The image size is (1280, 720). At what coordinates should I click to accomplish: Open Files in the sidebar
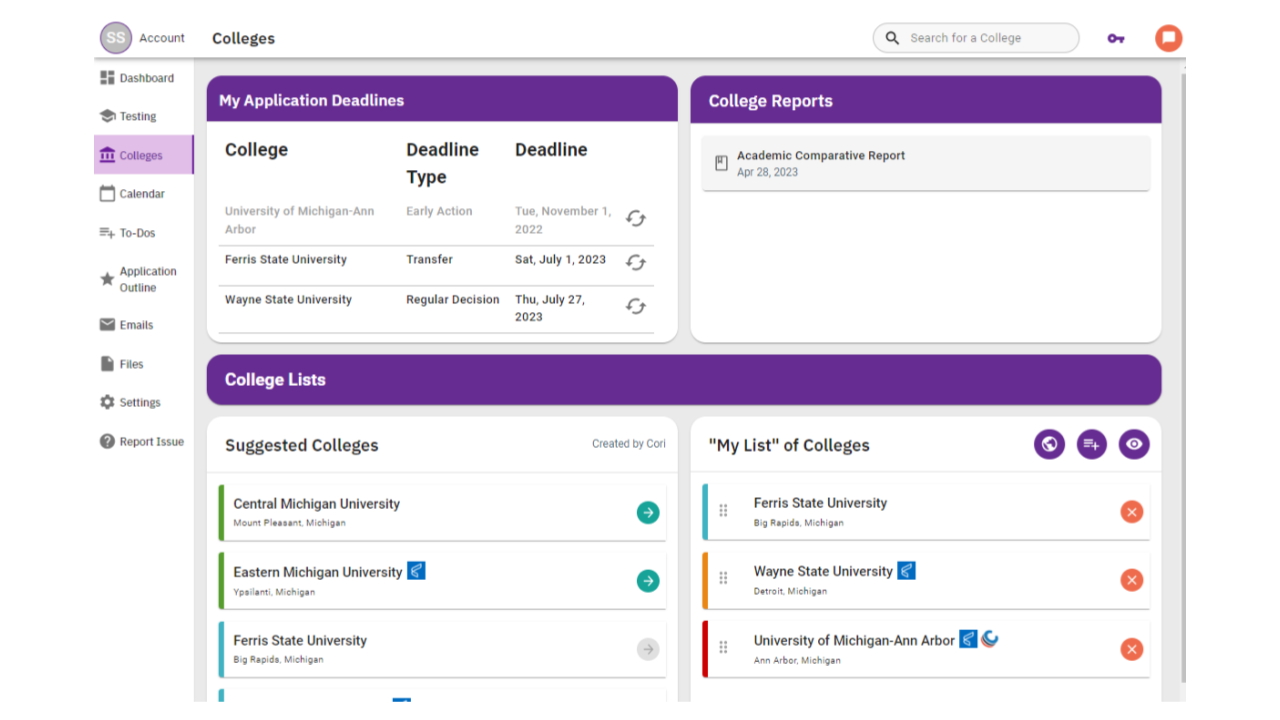tap(144, 364)
